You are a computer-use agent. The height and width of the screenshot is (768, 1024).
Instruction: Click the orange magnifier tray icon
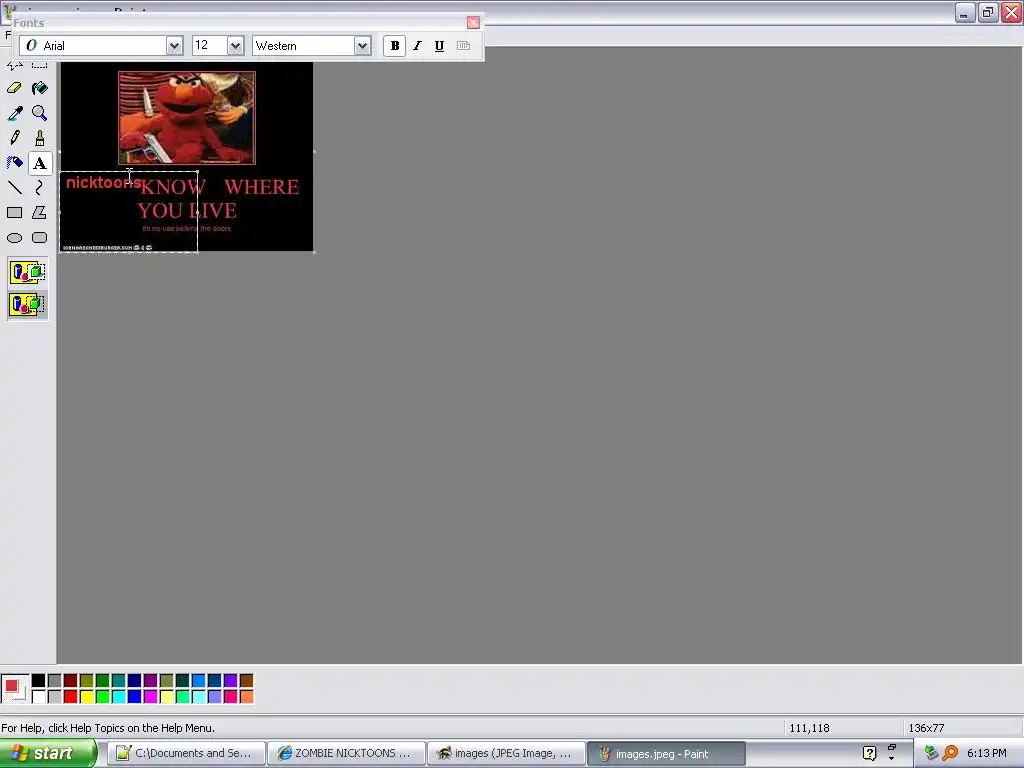click(950, 754)
